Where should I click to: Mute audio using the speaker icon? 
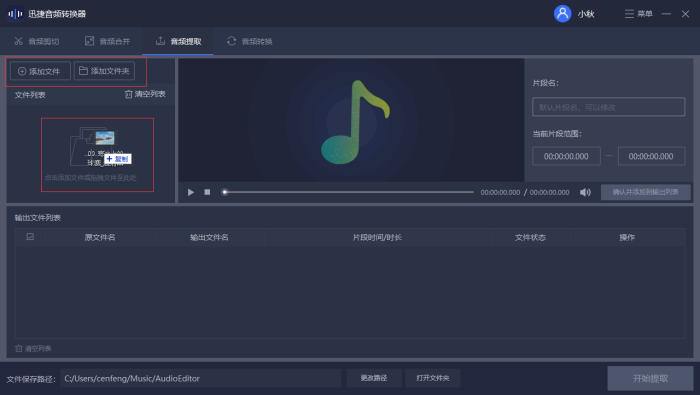tap(585, 192)
